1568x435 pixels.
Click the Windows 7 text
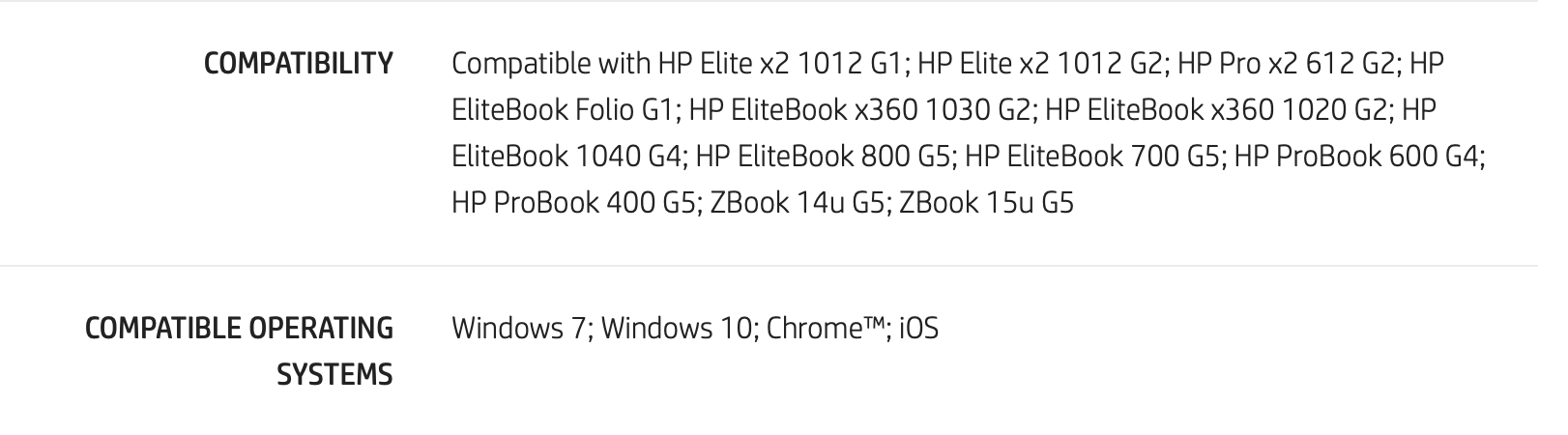[519, 329]
